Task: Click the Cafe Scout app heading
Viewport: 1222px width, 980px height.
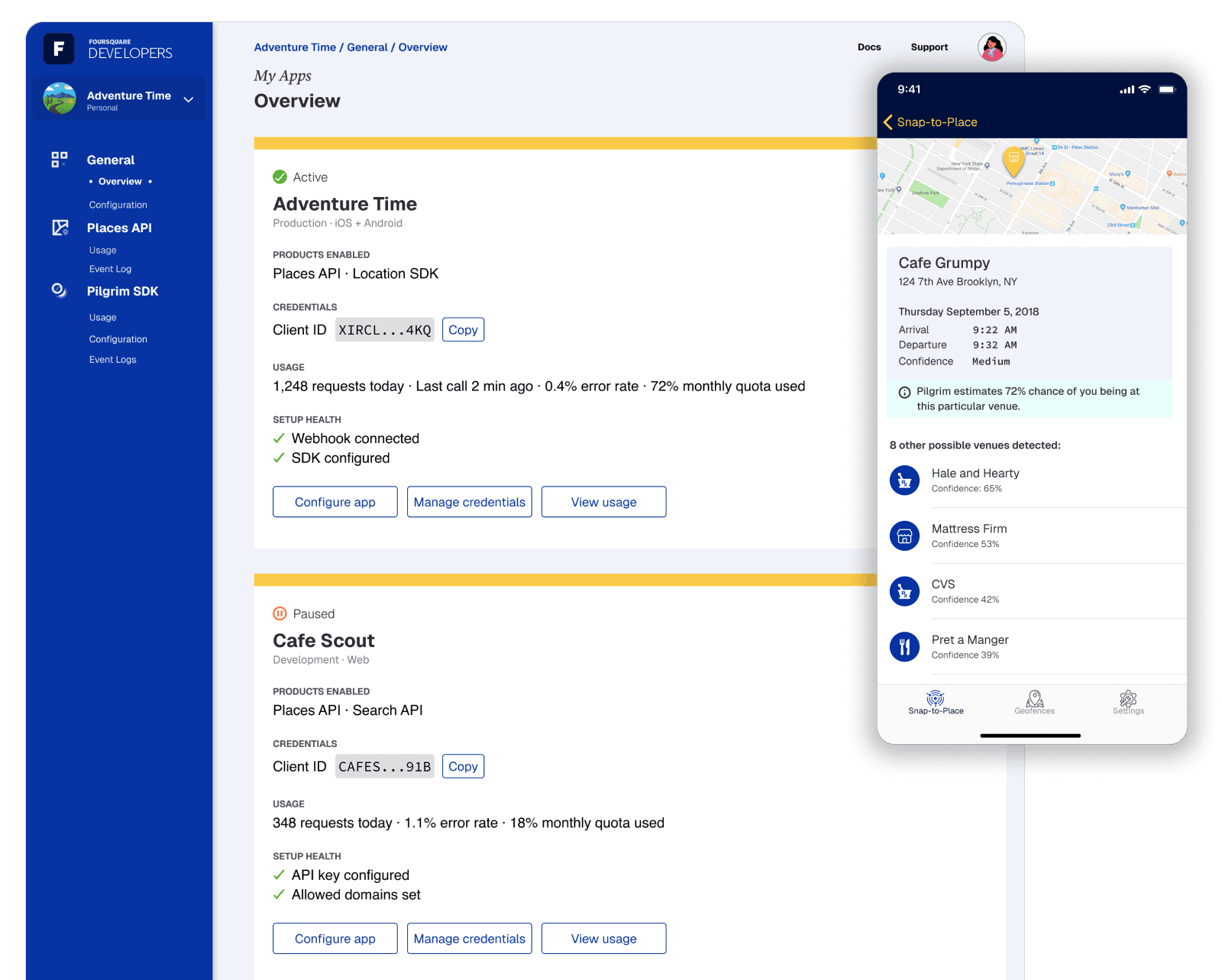Action: point(324,641)
